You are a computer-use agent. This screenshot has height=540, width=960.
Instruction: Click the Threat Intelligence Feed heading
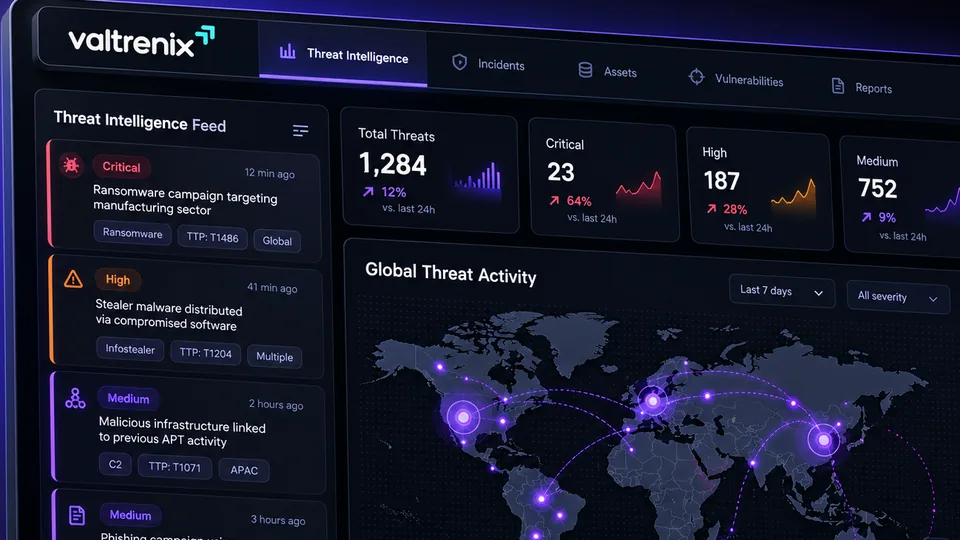tap(140, 121)
